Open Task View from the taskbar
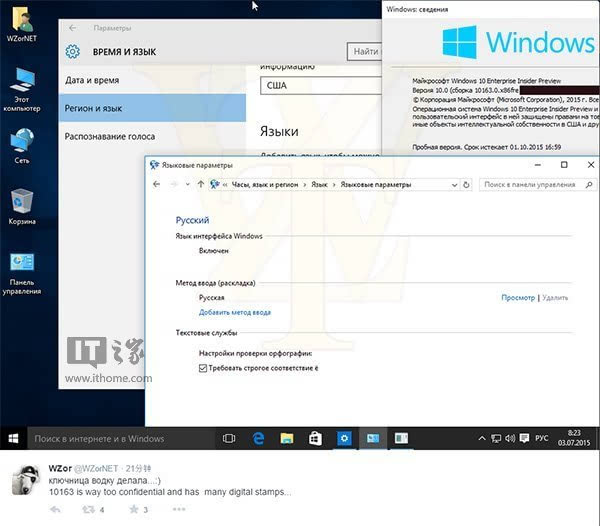This screenshot has width=600, height=526. point(229,438)
